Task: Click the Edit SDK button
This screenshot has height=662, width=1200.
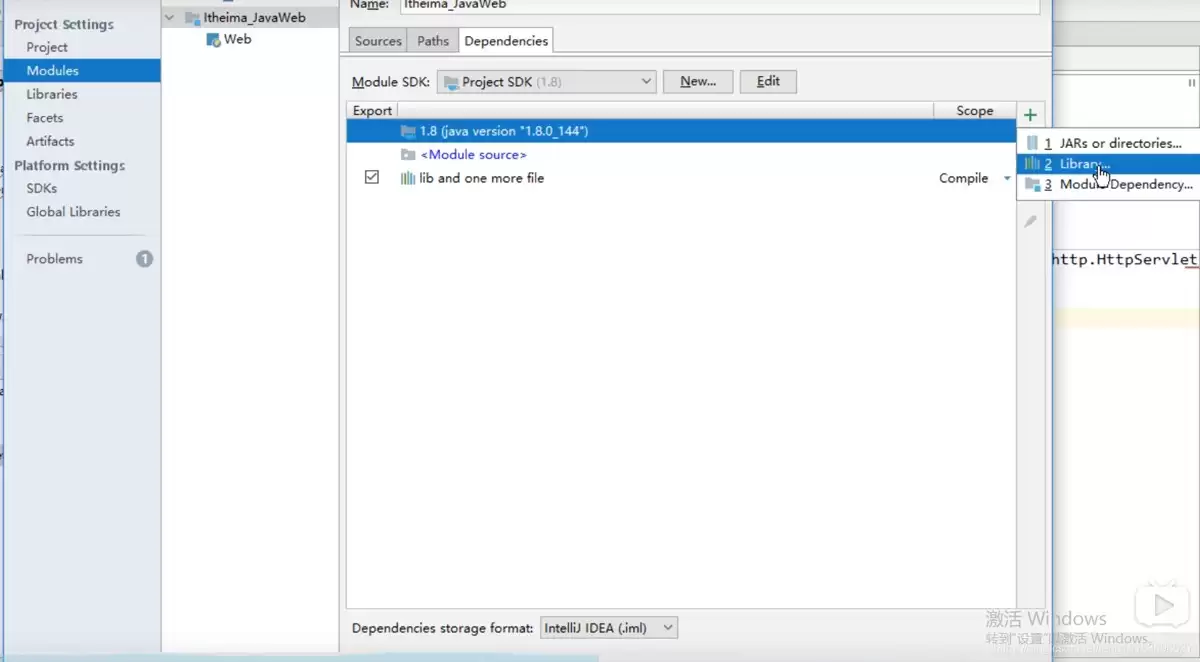Action: tap(768, 82)
